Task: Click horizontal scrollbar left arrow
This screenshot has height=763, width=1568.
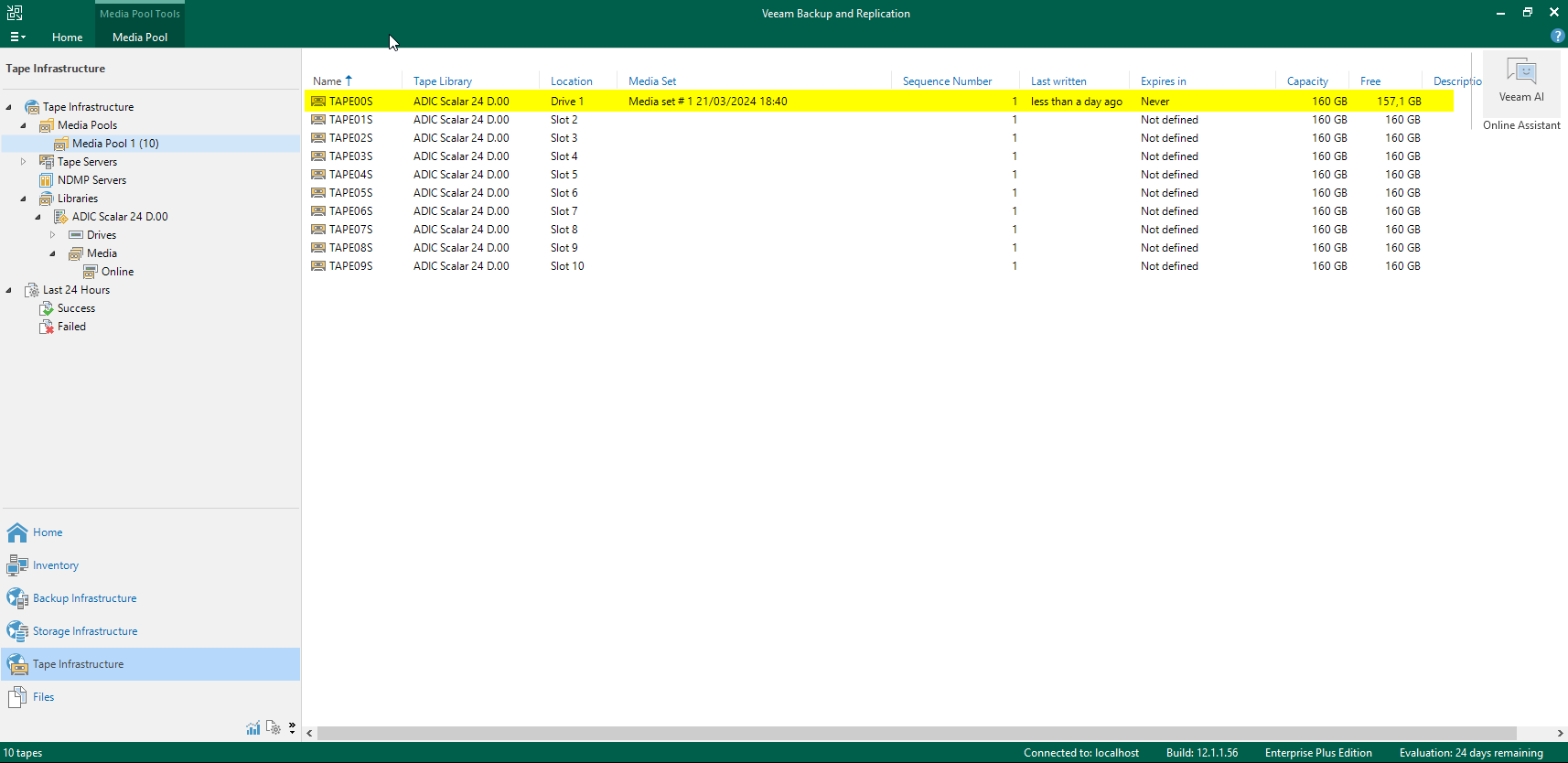Action: click(310, 734)
